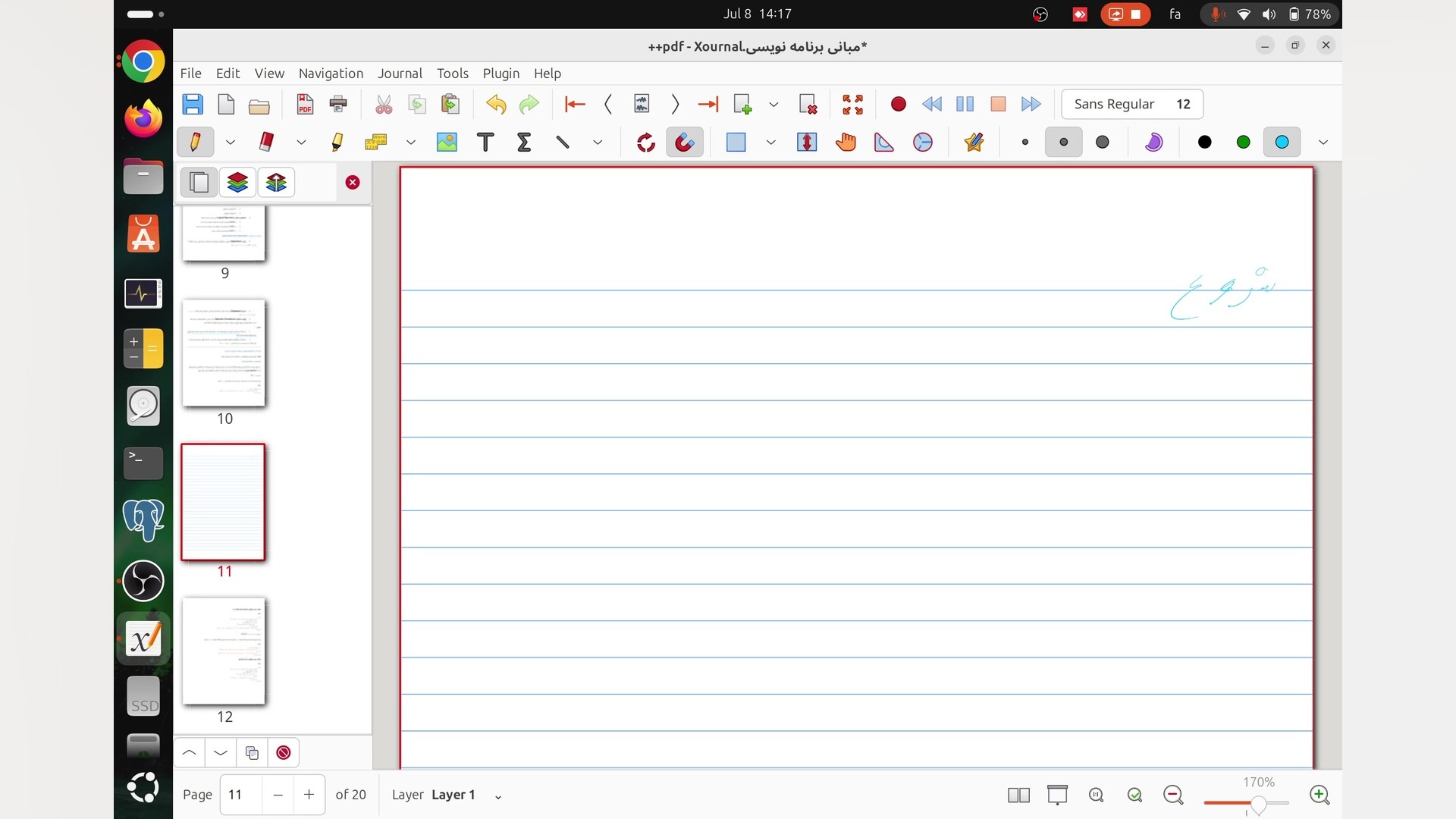Screen dimensions: 1456x819
Task: Select the Highlighter tool
Action: 337,142
